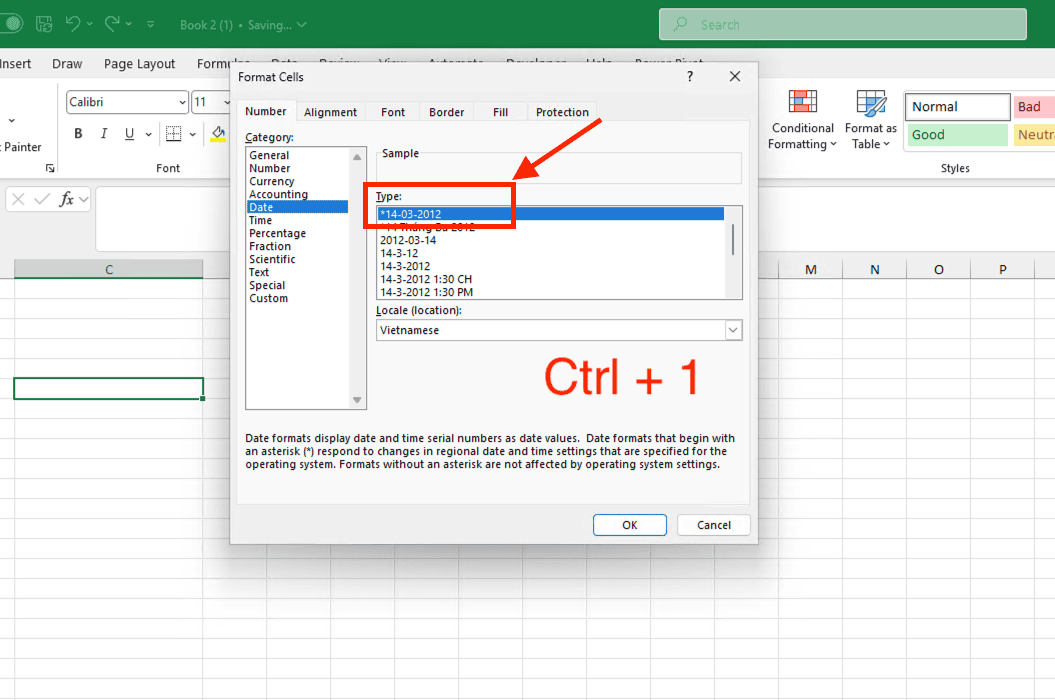Select column C header
Image resolution: width=1055 pixels, height=700 pixels.
tap(109, 269)
